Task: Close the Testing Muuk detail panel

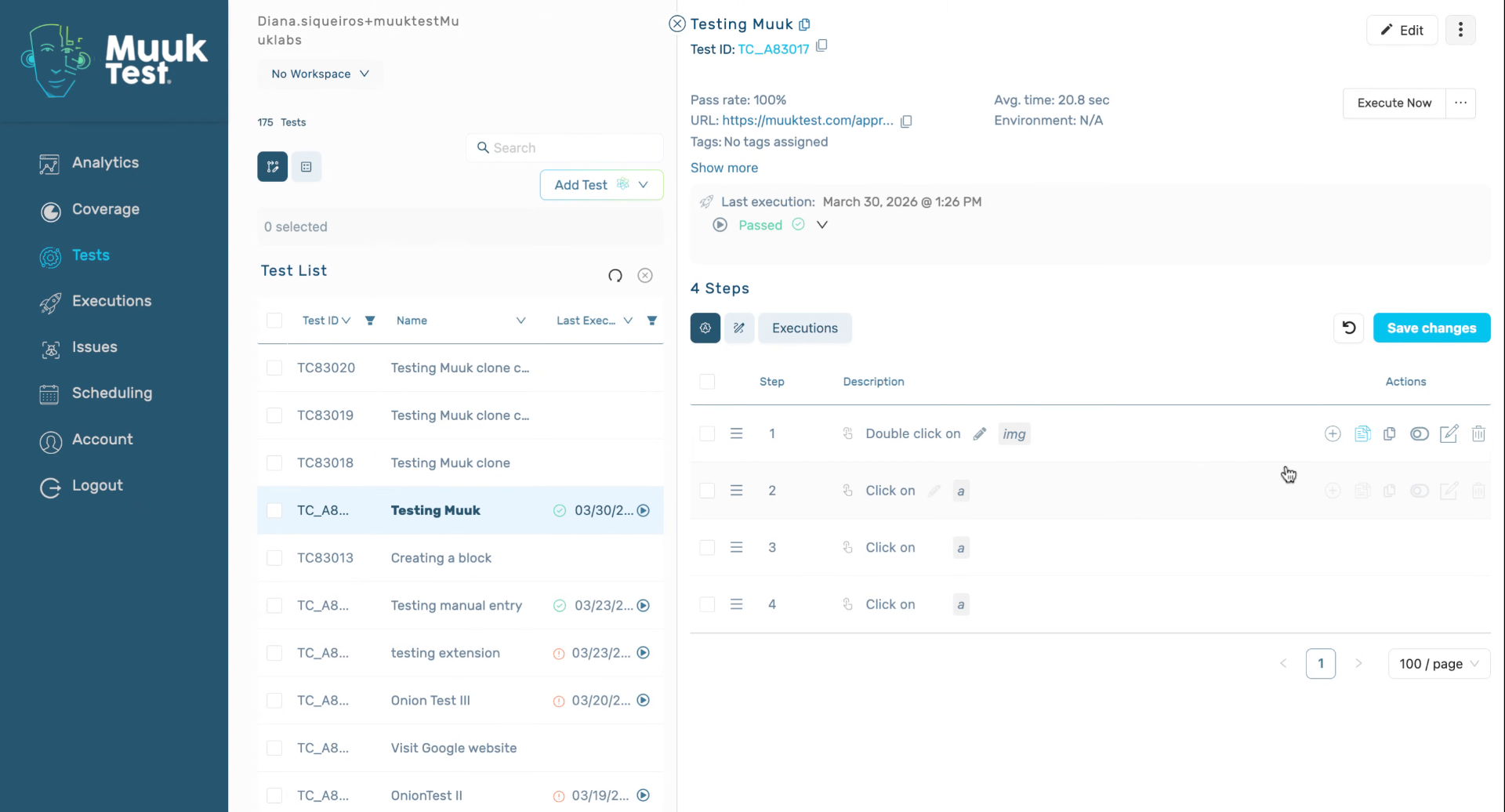Action: (677, 24)
